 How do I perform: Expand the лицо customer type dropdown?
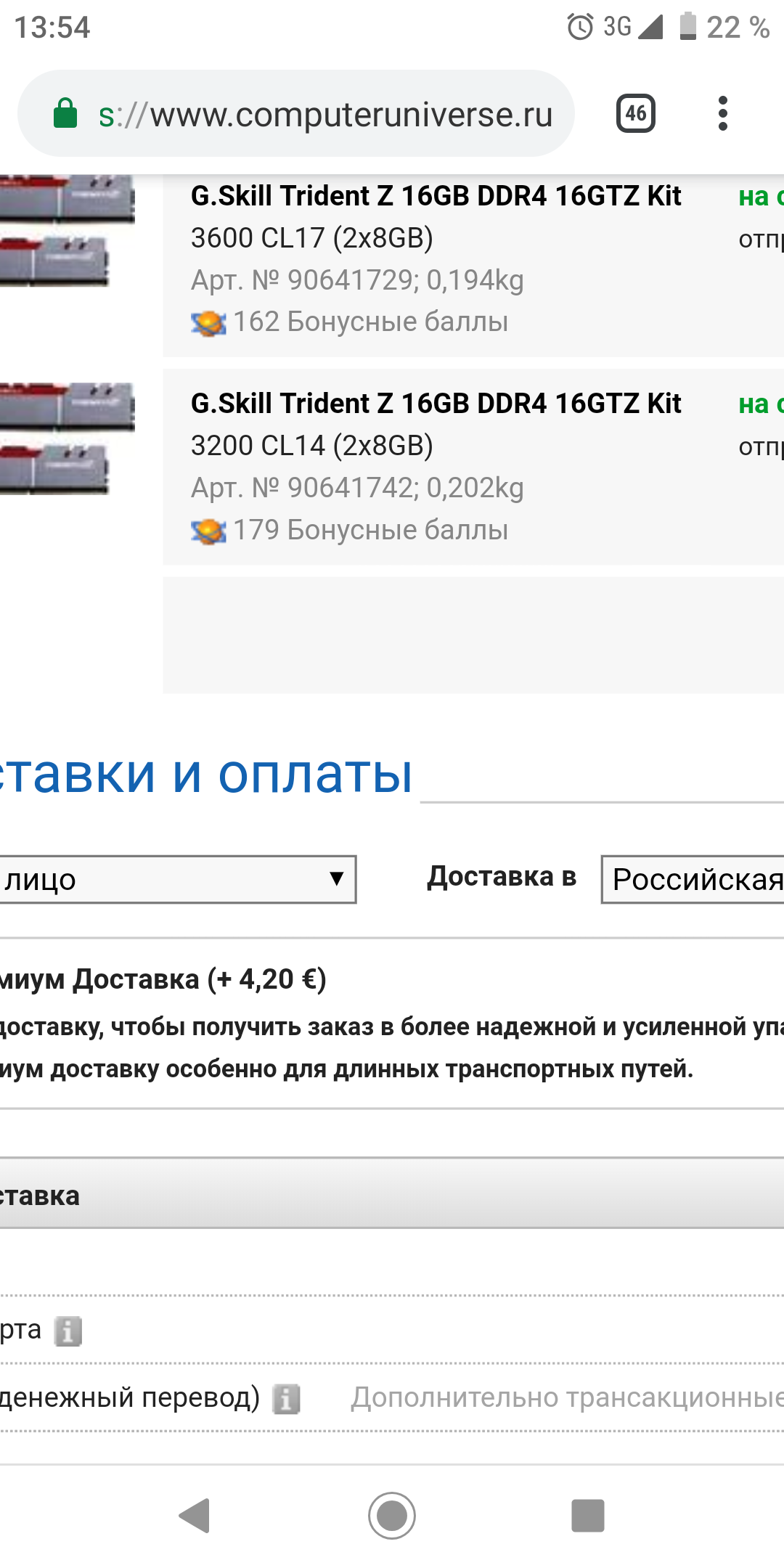(x=177, y=879)
